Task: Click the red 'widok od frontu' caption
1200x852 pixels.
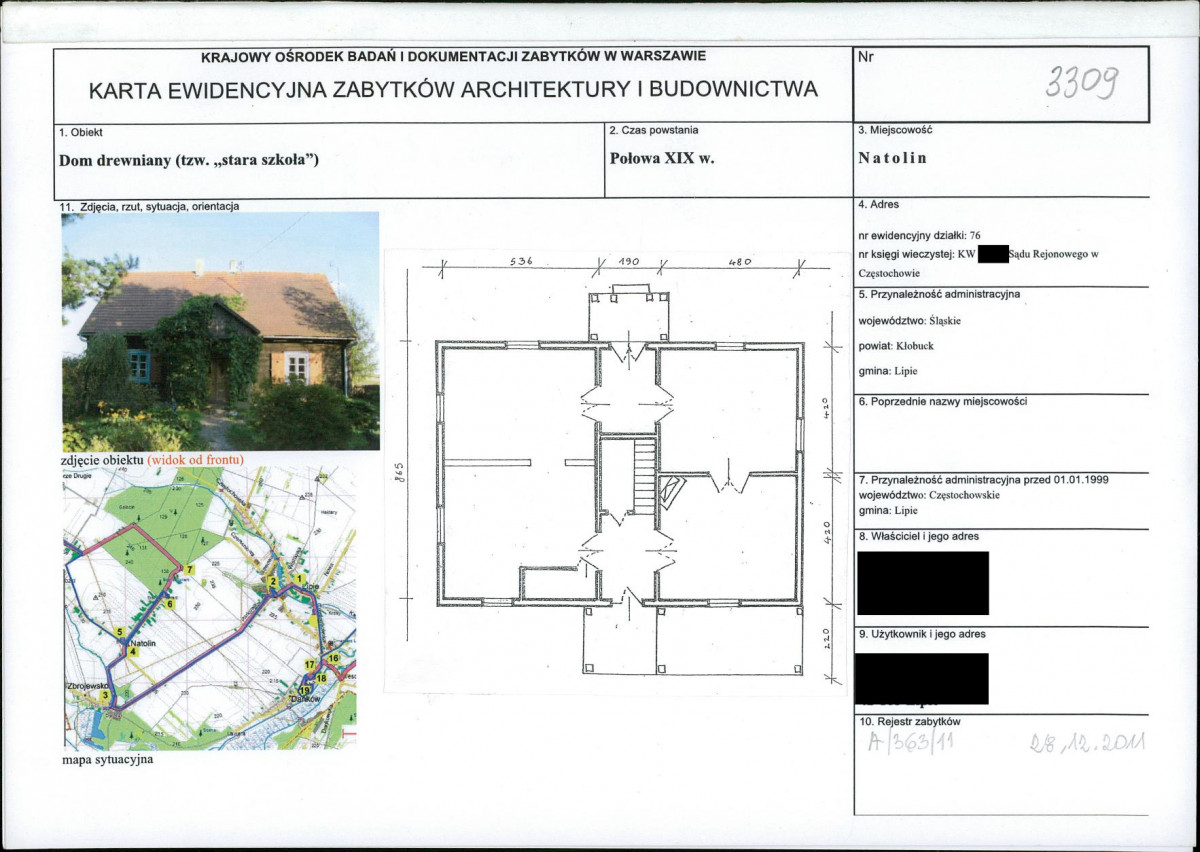Action: pos(196,460)
